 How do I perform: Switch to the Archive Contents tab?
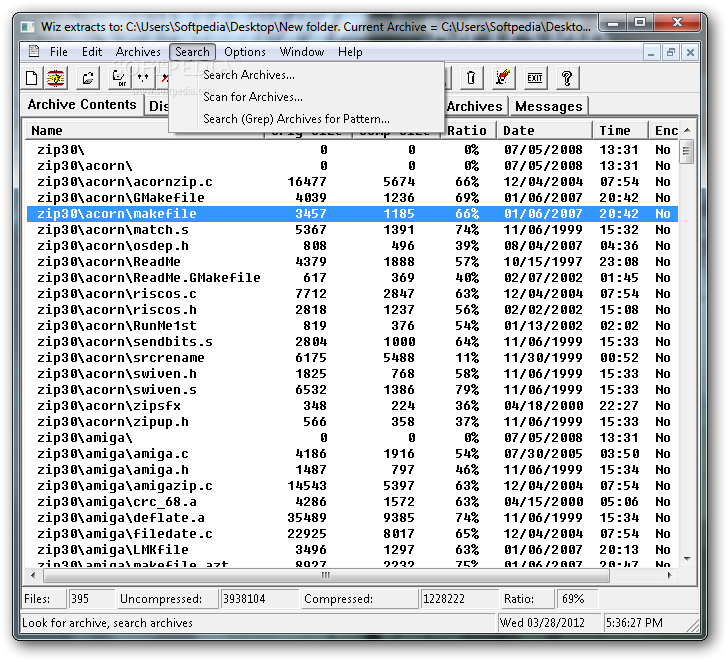[82, 104]
